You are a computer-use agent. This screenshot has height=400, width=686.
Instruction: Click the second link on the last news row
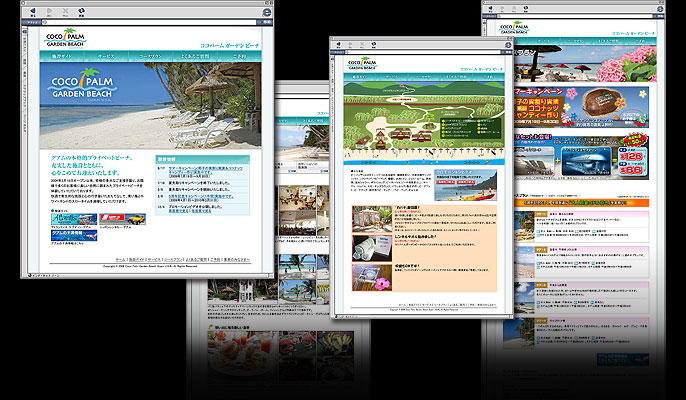pyautogui.click(x=201, y=211)
